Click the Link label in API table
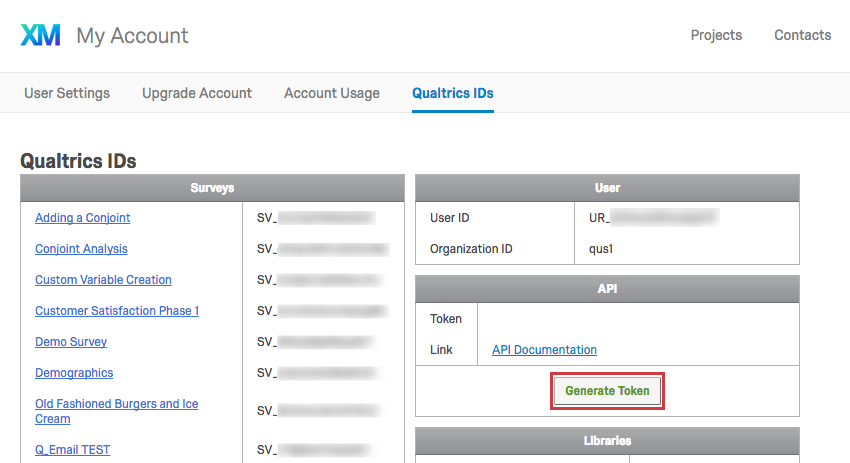Image resolution: width=850 pixels, height=463 pixels. [x=441, y=350]
